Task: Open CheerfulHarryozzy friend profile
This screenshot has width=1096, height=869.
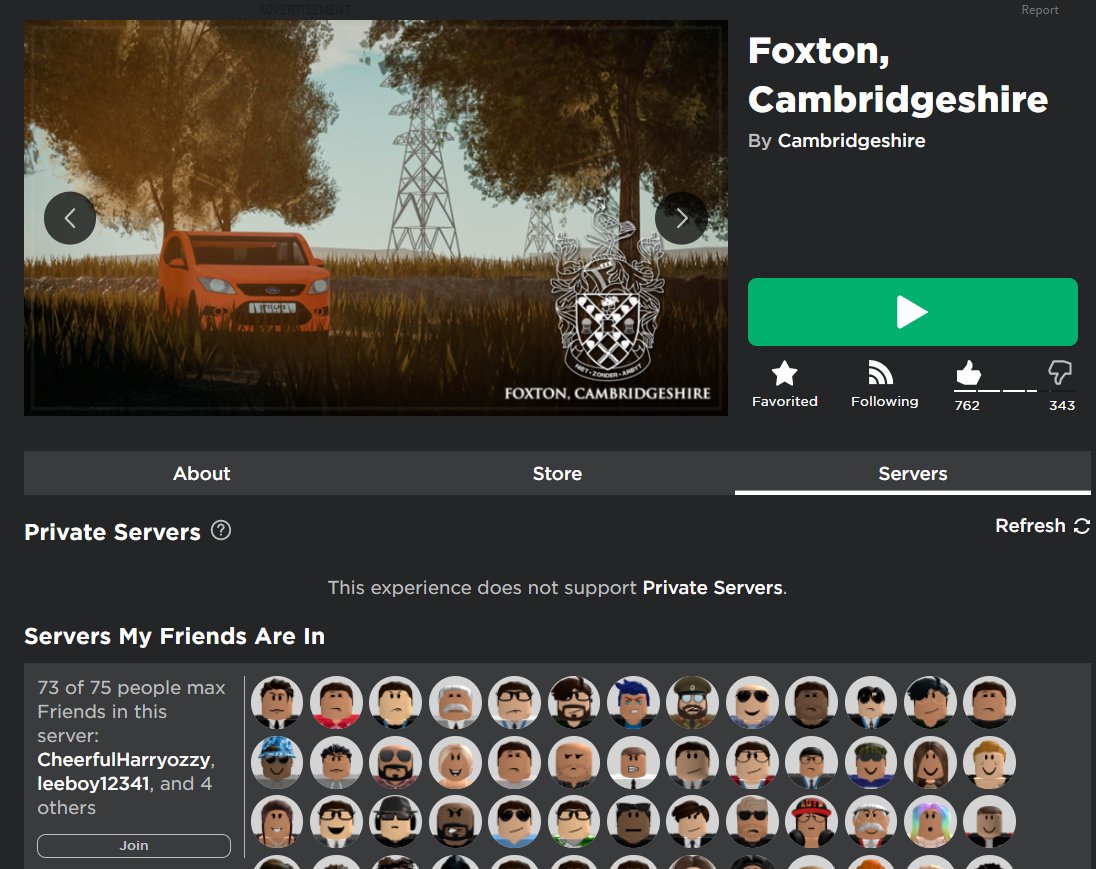Action: point(124,759)
